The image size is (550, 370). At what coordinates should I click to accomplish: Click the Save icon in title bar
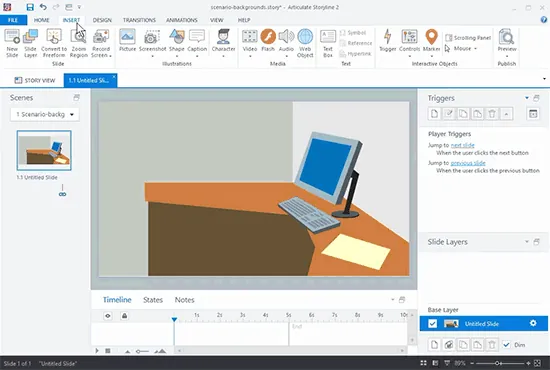point(30,7)
